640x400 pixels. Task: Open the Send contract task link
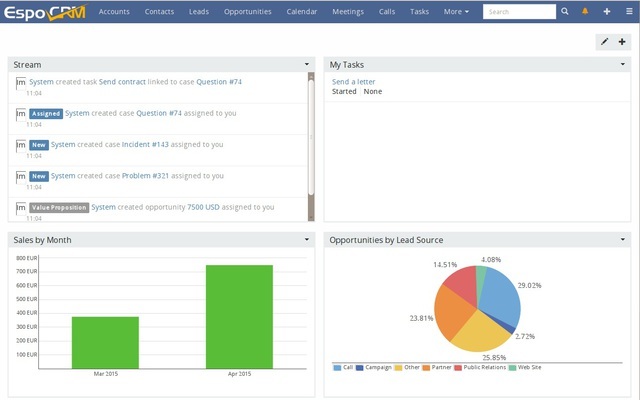coord(123,82)
